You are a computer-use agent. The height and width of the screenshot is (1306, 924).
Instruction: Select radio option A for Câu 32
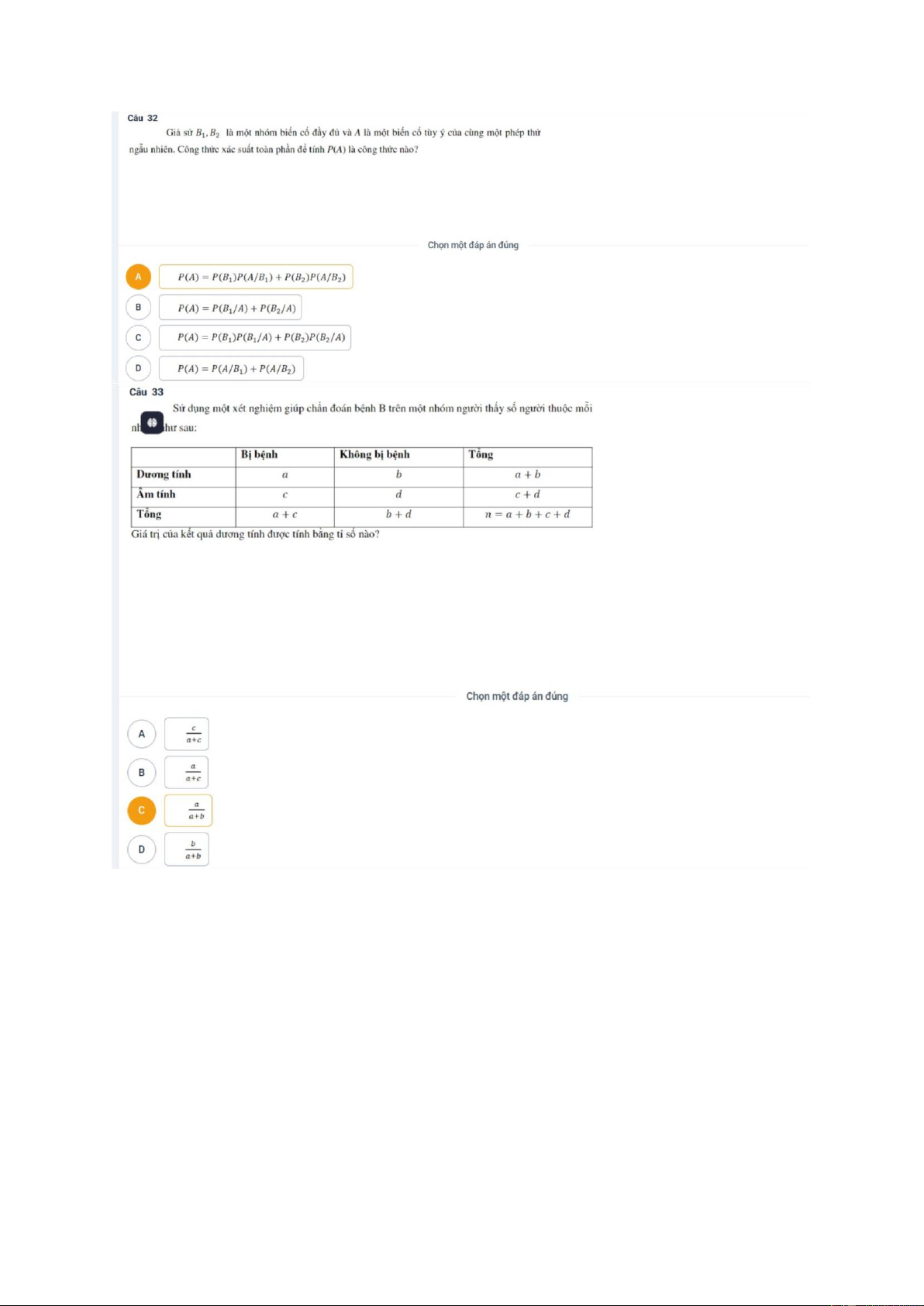[138, 277]
